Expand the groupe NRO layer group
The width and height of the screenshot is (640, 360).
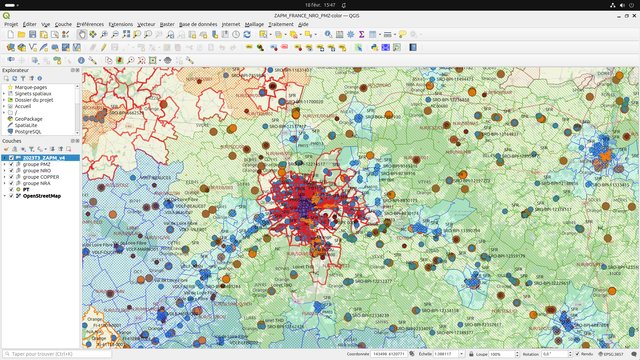5,171
